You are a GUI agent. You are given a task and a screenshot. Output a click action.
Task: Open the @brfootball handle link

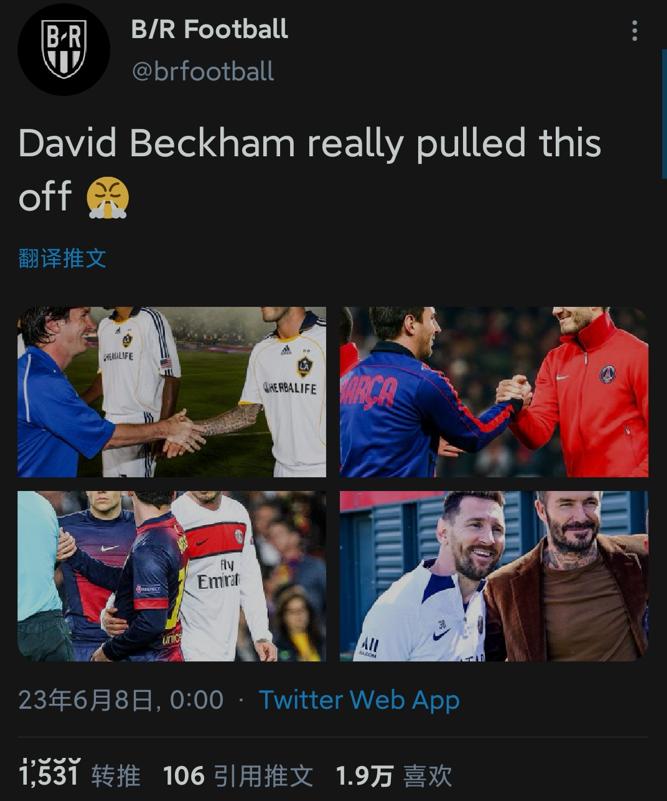[x=202, y=72]
